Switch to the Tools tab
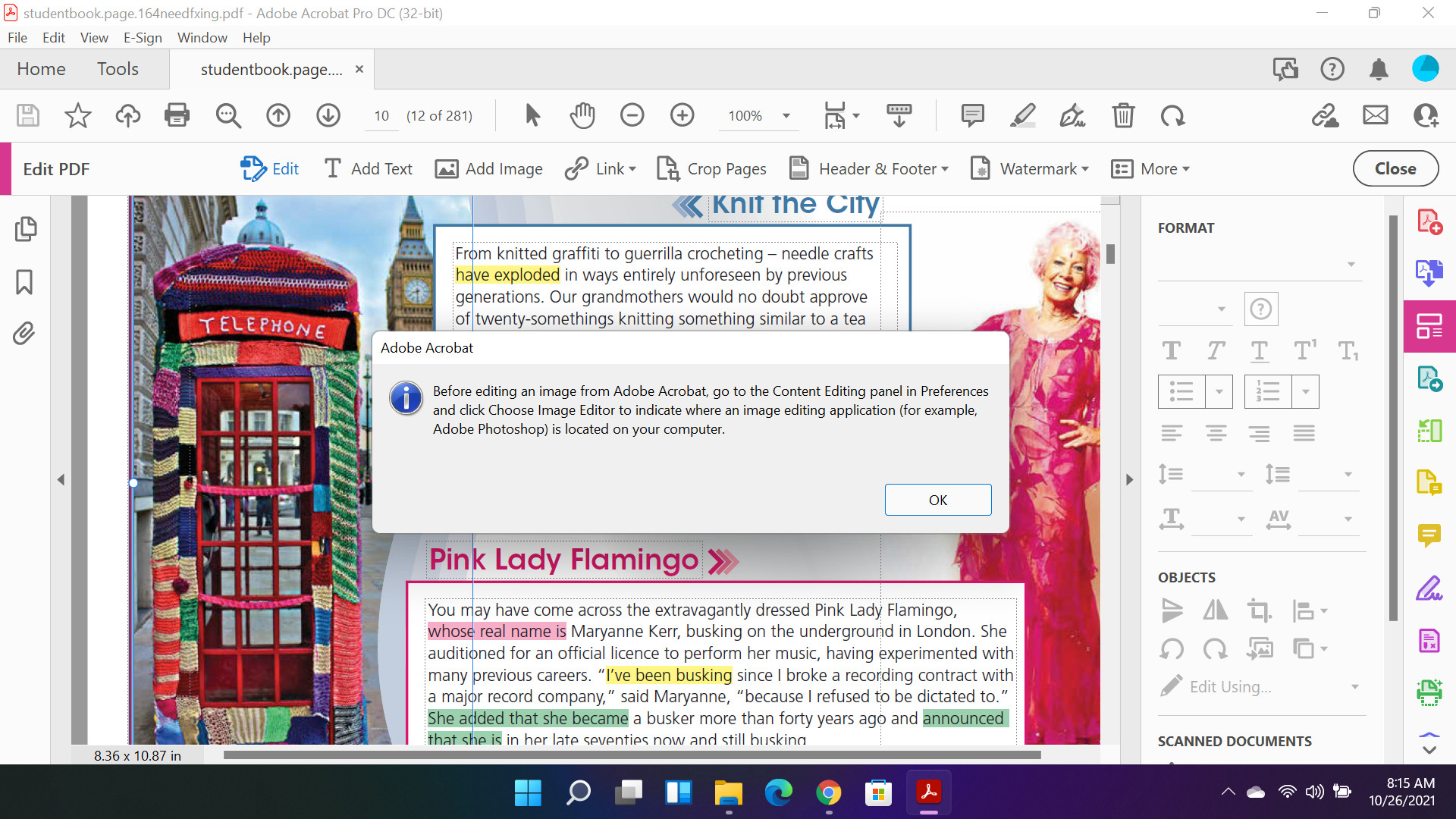This screenshot has width=1456, height=819. 118,69
